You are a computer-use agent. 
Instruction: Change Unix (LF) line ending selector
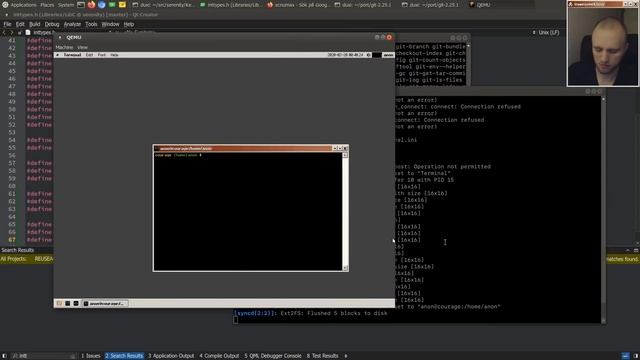click(549, 32)
